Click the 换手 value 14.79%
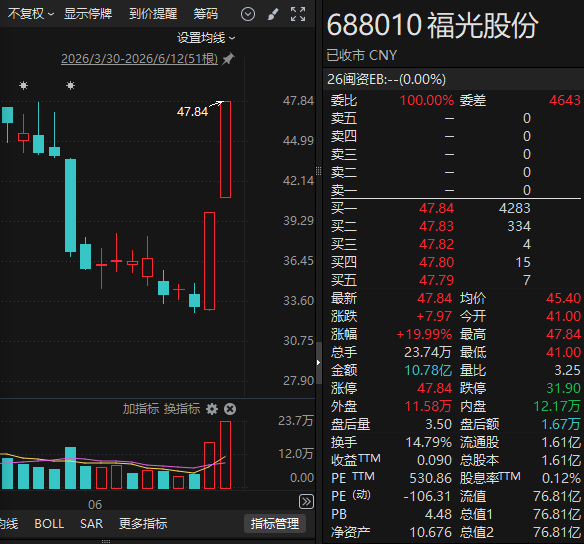Viewport: 584px width, 544px height. 428,442
